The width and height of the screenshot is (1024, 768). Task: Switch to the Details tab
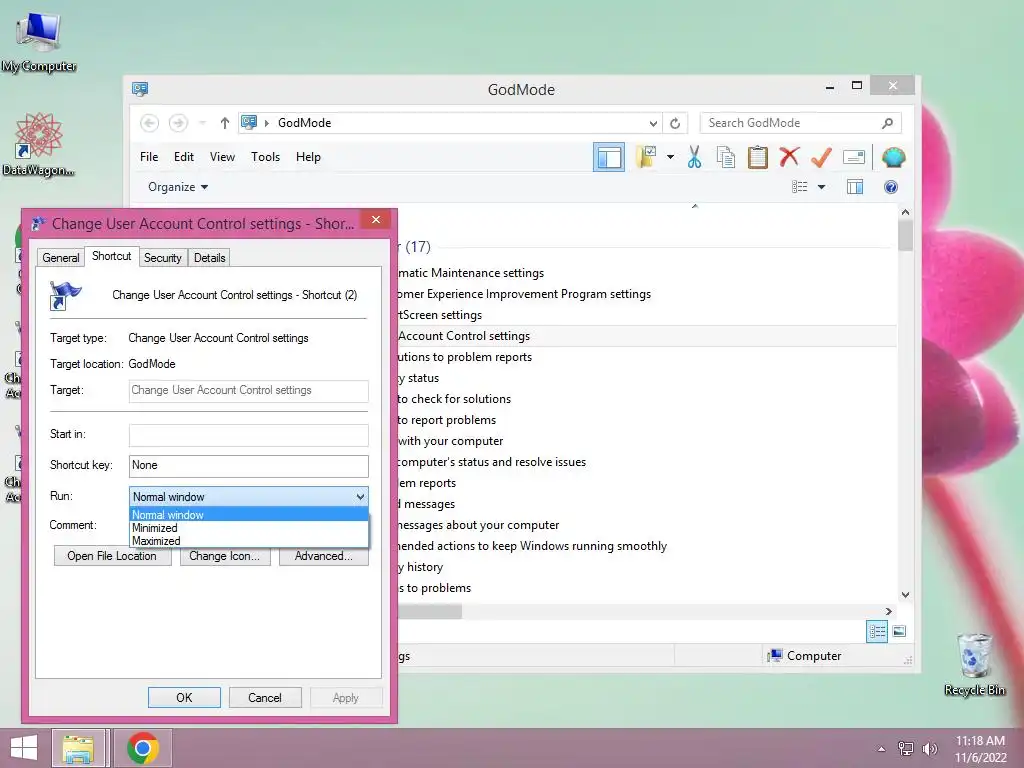click(210, 258)
